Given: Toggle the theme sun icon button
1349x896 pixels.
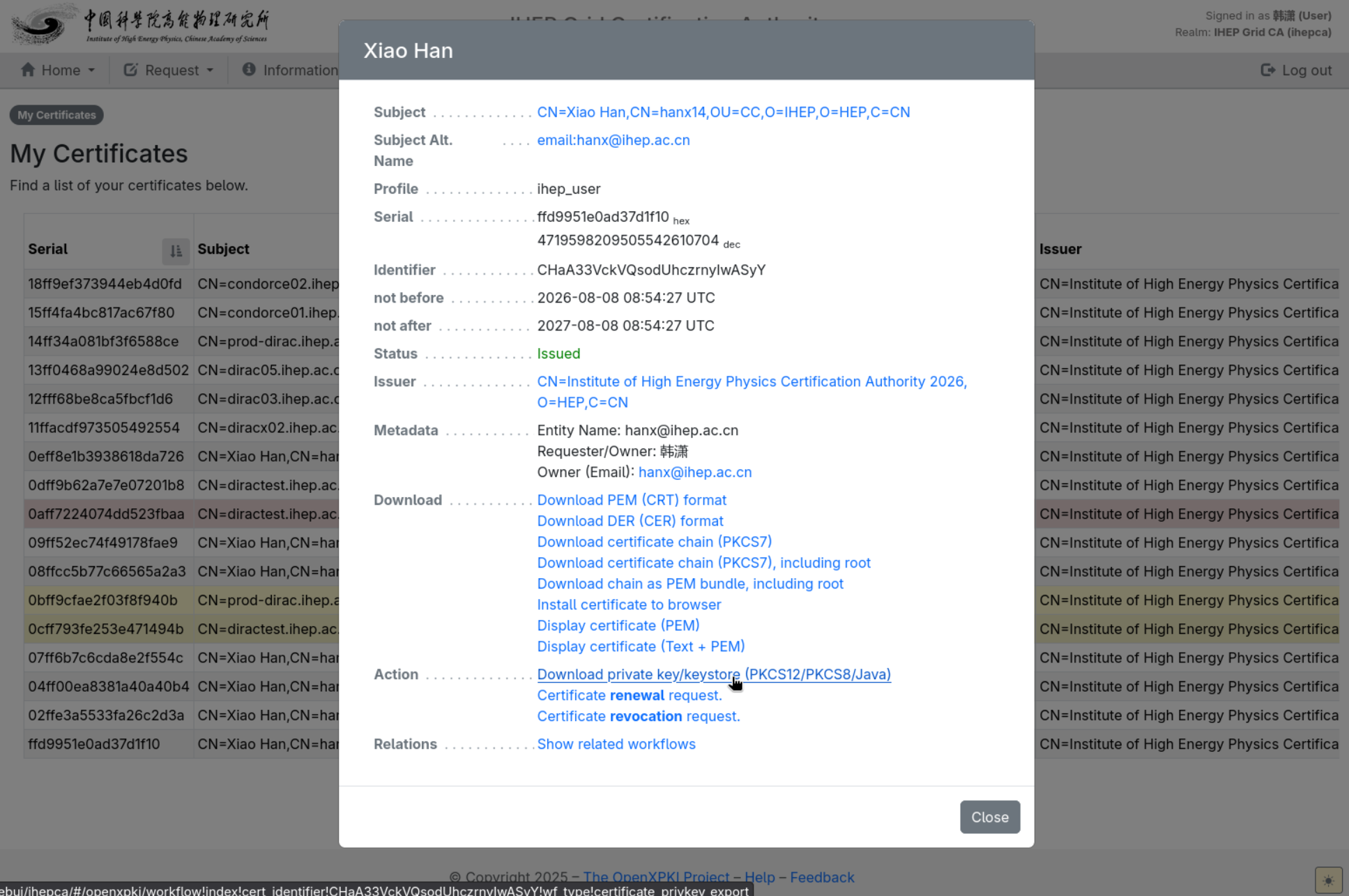Looking at the screenshot, I should [1328, 880].
